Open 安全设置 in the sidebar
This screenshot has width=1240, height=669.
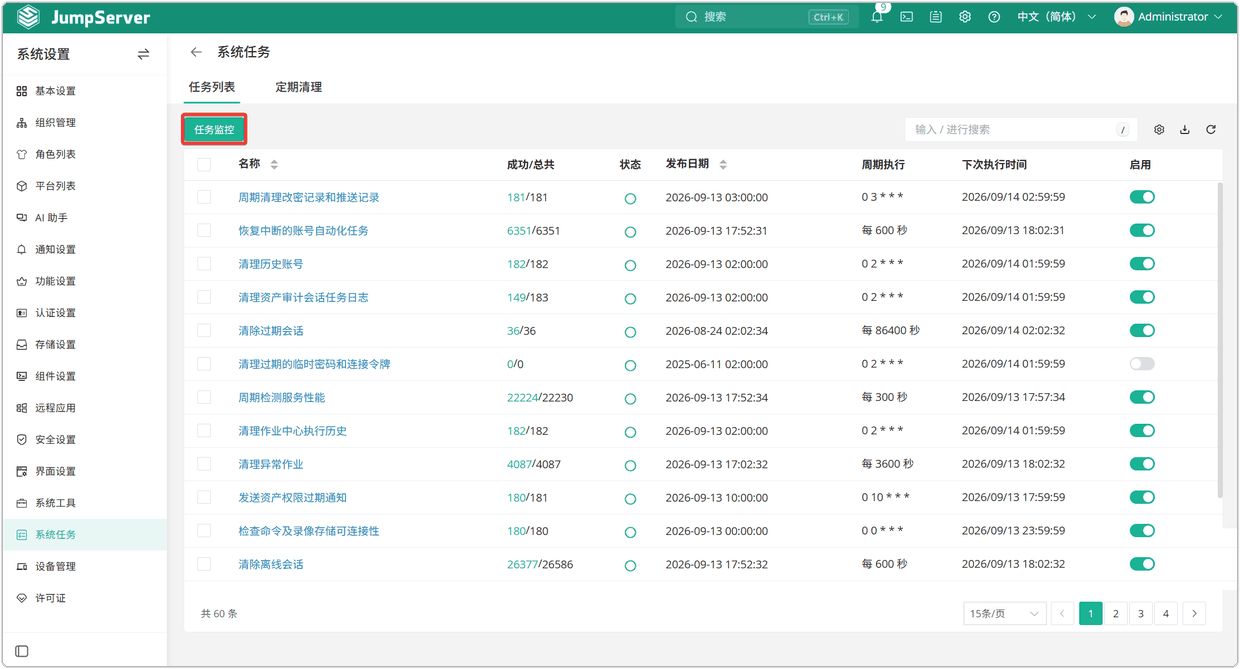click(x=55, y=440)
